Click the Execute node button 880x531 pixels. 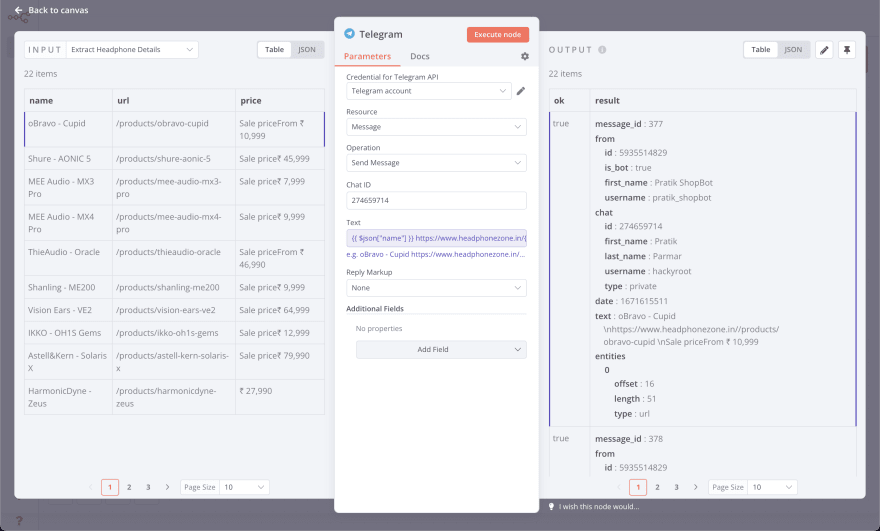(498, 34)
